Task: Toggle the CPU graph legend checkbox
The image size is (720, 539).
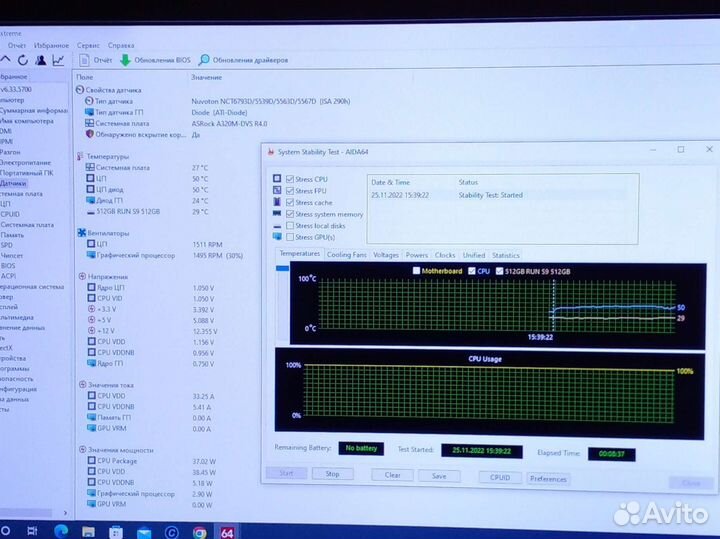Action: click(472, 271)
